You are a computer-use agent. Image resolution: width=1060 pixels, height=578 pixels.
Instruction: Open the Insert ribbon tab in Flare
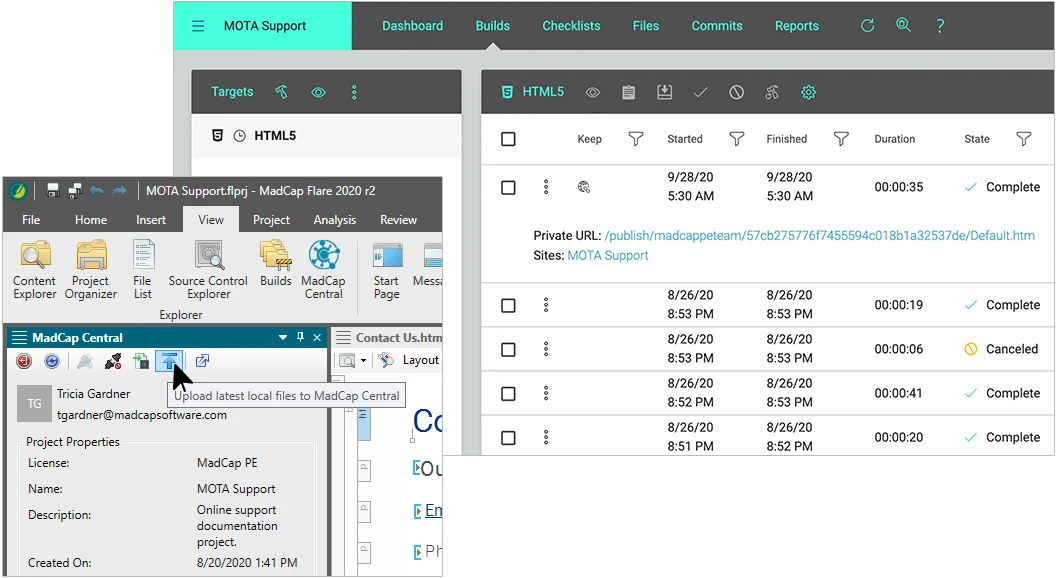(x=151, y=220)
